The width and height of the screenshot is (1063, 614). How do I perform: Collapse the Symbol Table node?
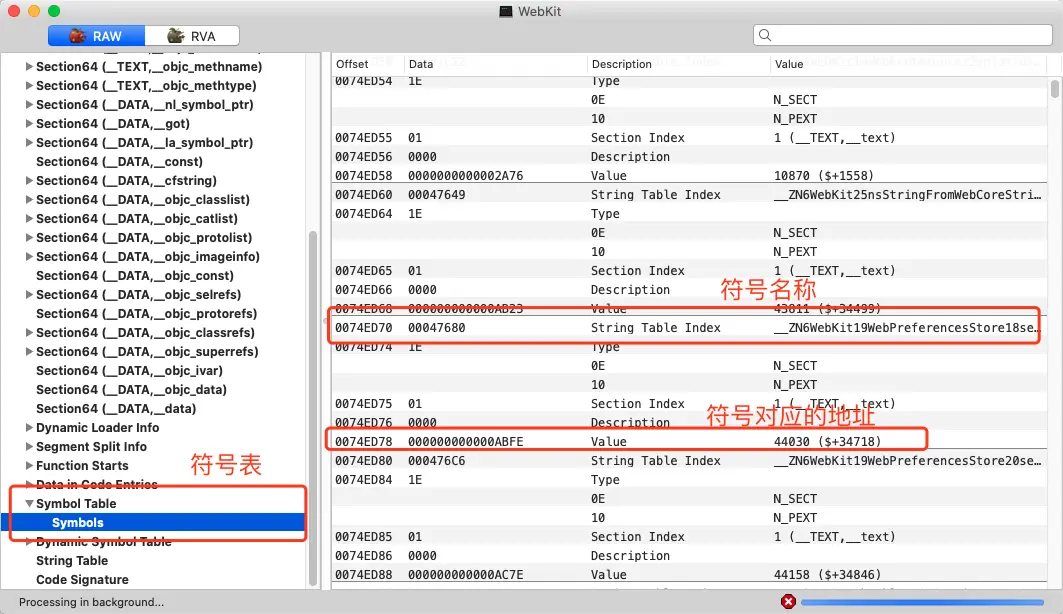[x=28, y=503]
